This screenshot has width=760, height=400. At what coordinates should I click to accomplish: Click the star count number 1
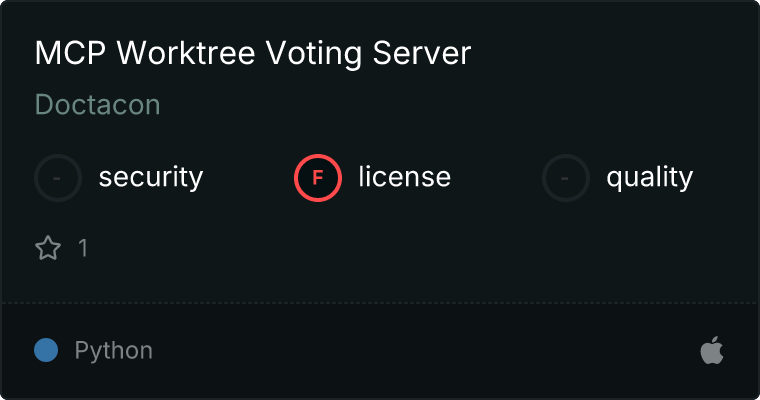(x=83, y=248)
